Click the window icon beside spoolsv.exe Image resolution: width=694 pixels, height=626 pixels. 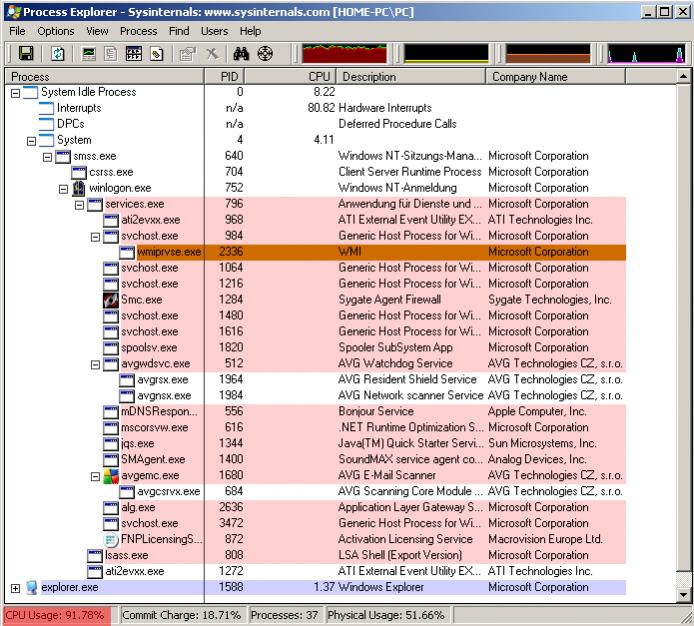coord(111,348)
